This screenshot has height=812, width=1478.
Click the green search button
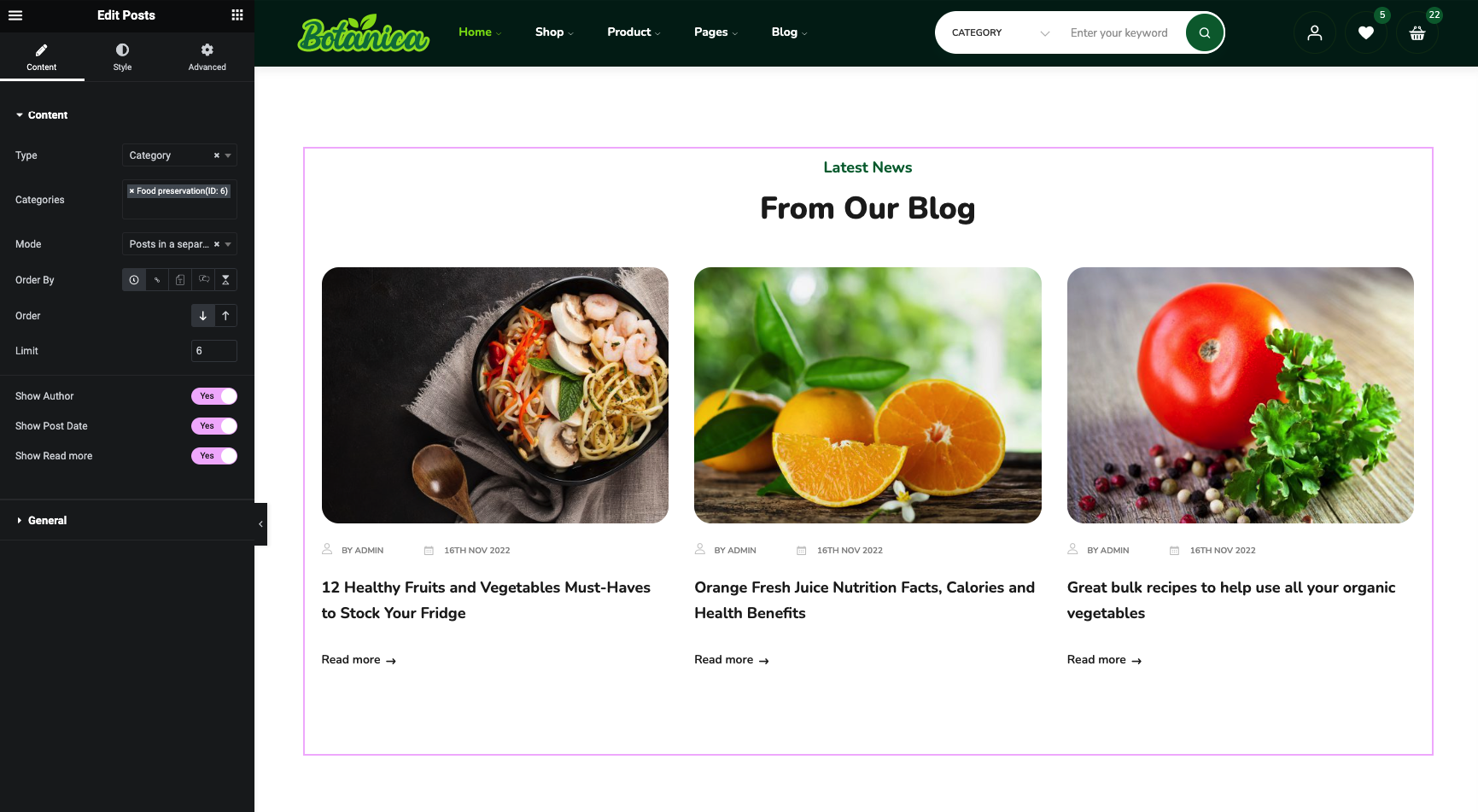click(x=1205, y=32)
